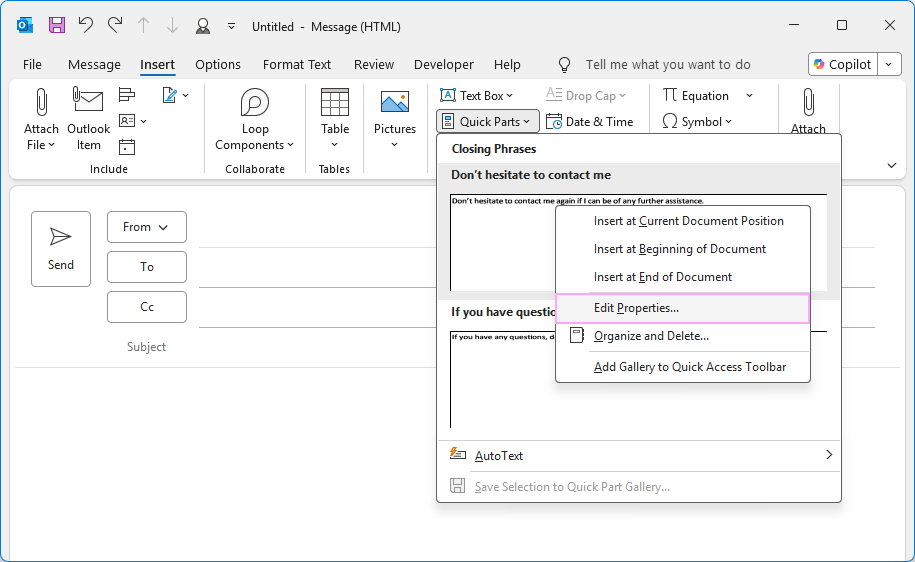
Task: Launch Copilot button
Action: tap(843, 64)
